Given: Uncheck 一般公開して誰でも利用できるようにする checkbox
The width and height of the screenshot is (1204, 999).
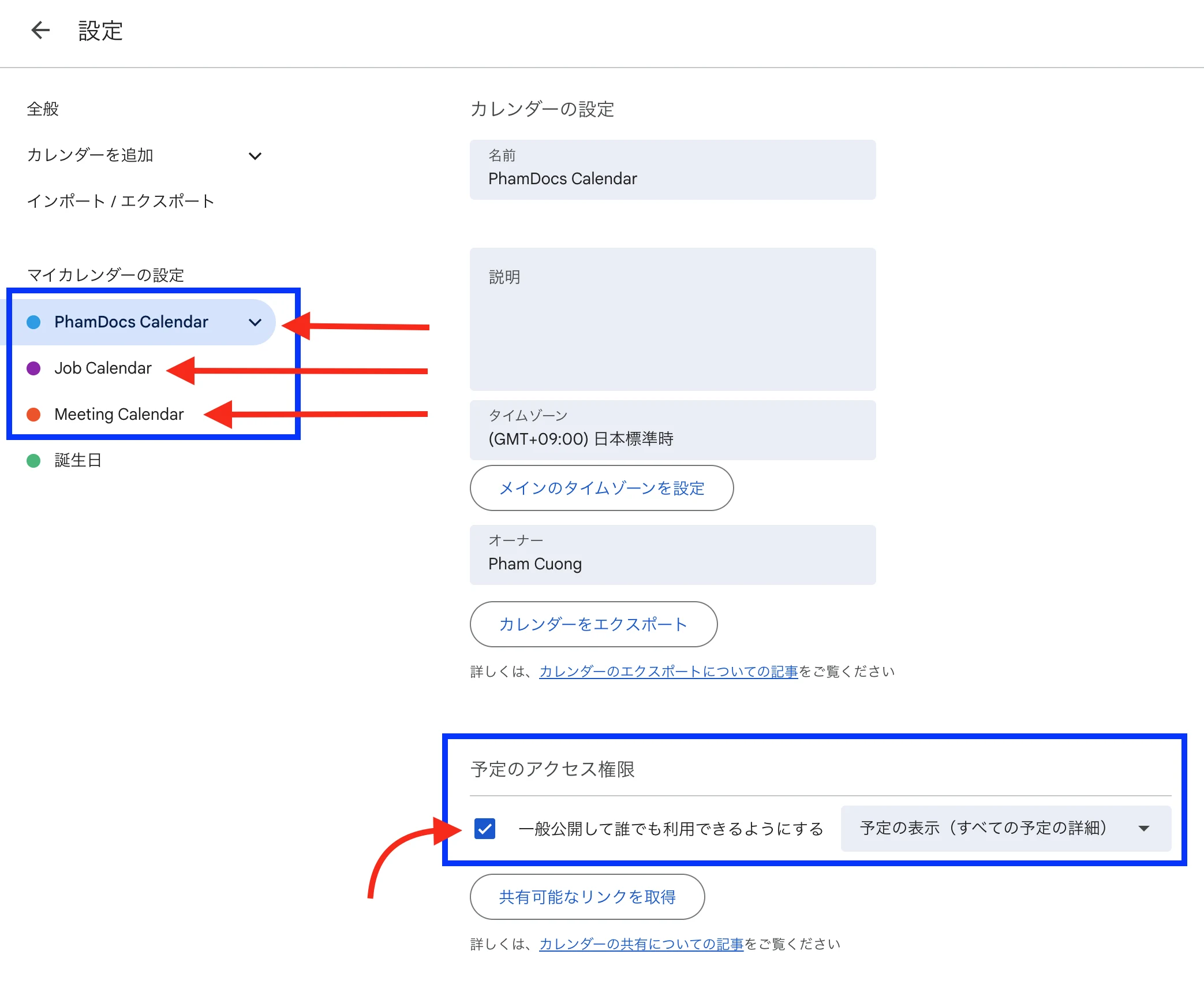Looking at the screenshot, I should click(x=485, y=829).
